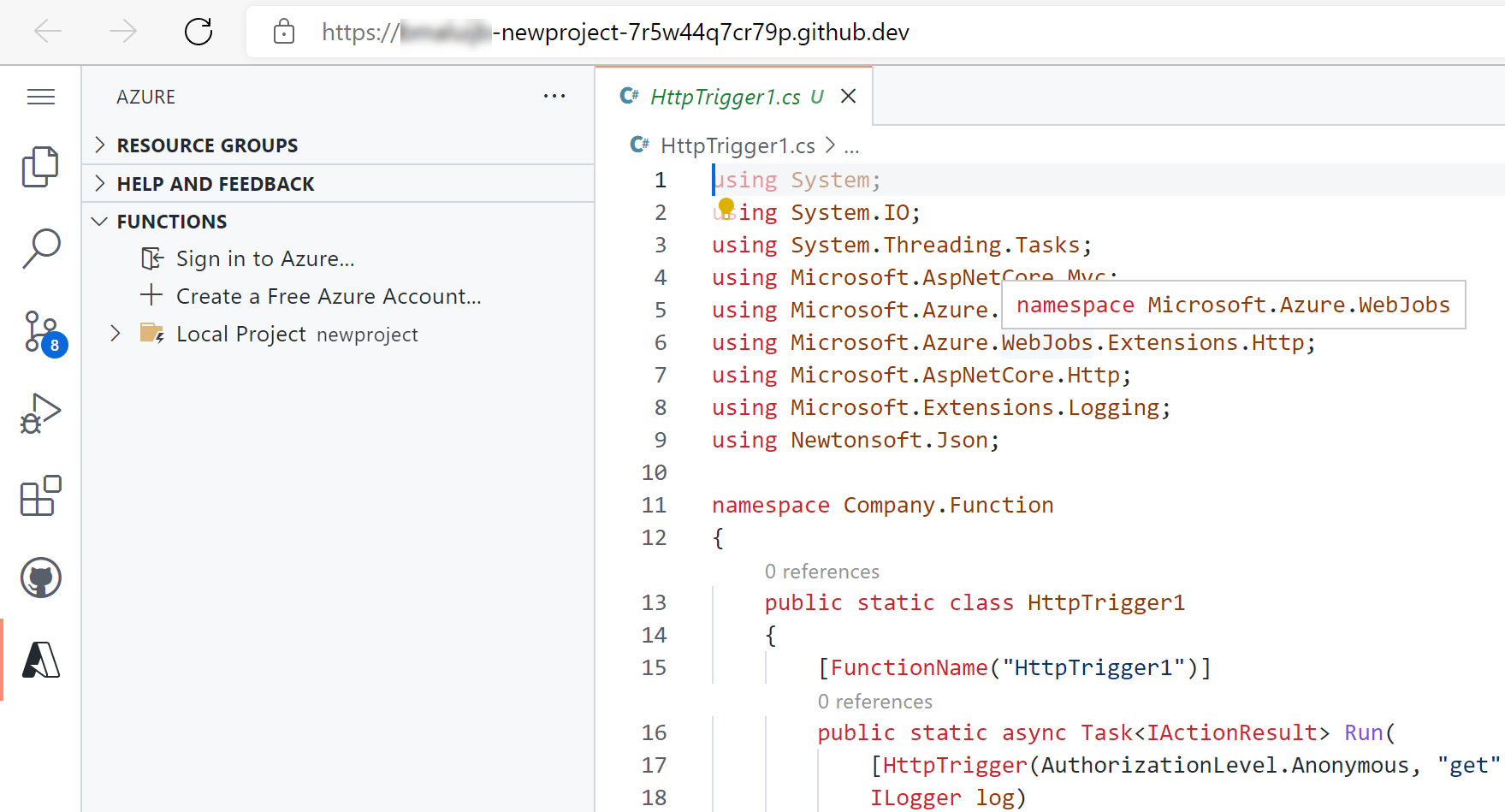Open breadcrumb ellipsis after HttpTrigger1.cs
This screenshot has width=1505, height=812.
point(851,146)
